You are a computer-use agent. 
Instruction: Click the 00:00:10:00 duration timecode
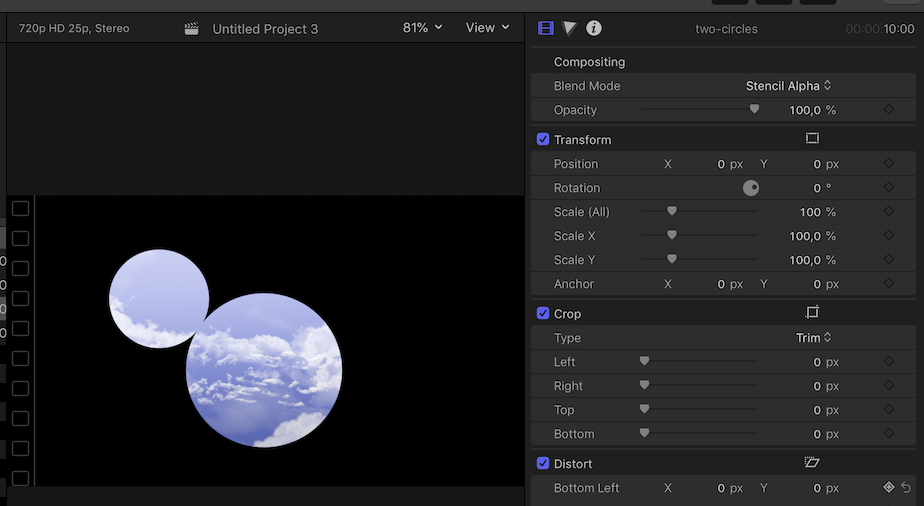click(x=880, y=29)
